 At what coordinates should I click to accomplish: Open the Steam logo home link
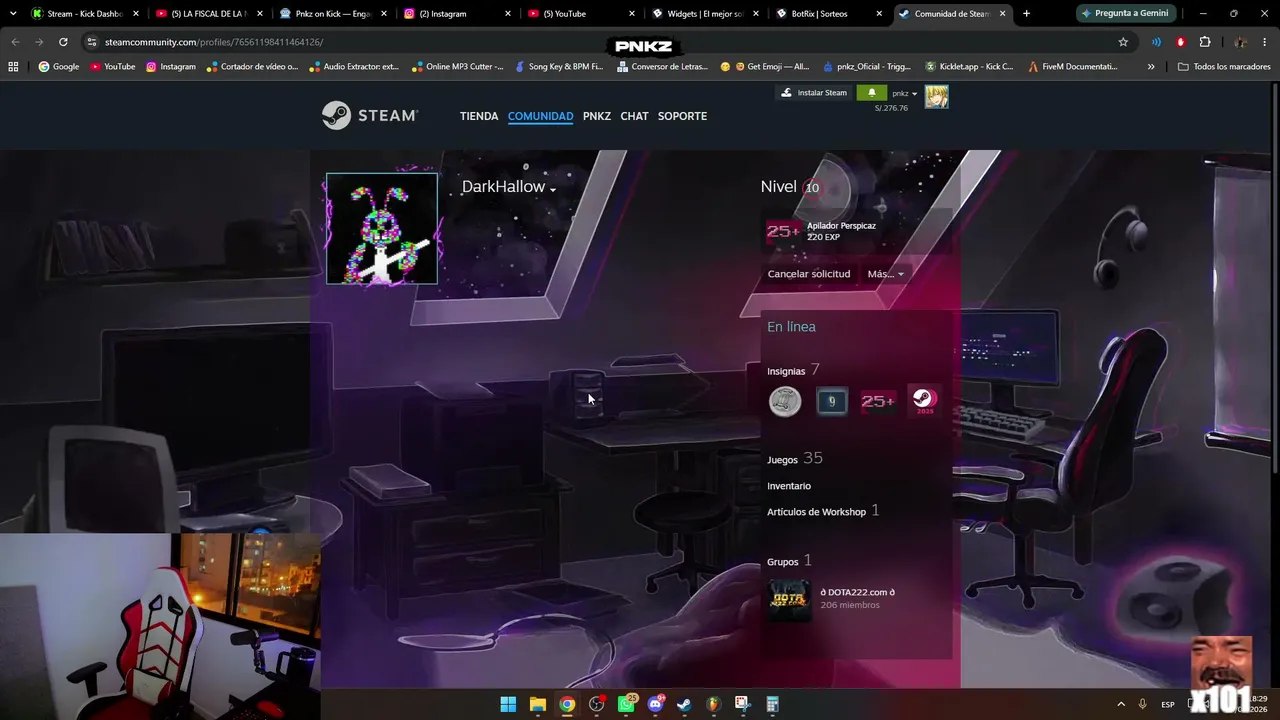click(370, 116)
